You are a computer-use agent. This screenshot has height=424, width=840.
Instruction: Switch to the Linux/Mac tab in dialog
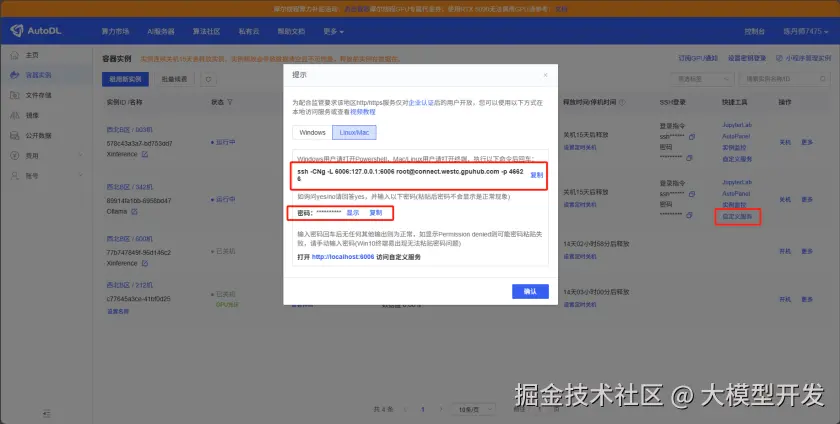coord(354,132)
